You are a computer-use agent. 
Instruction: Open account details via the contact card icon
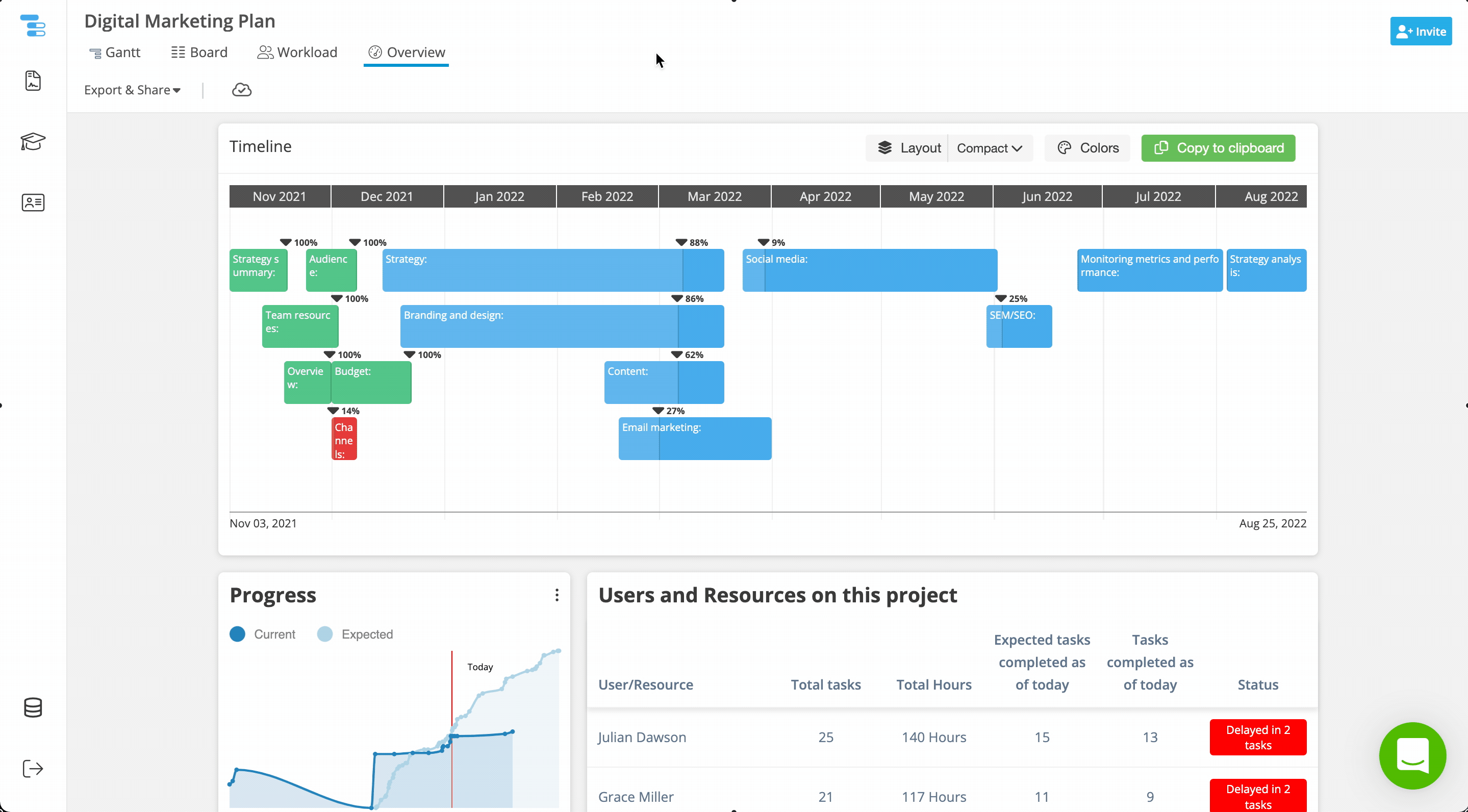click(x=33, y=202)
